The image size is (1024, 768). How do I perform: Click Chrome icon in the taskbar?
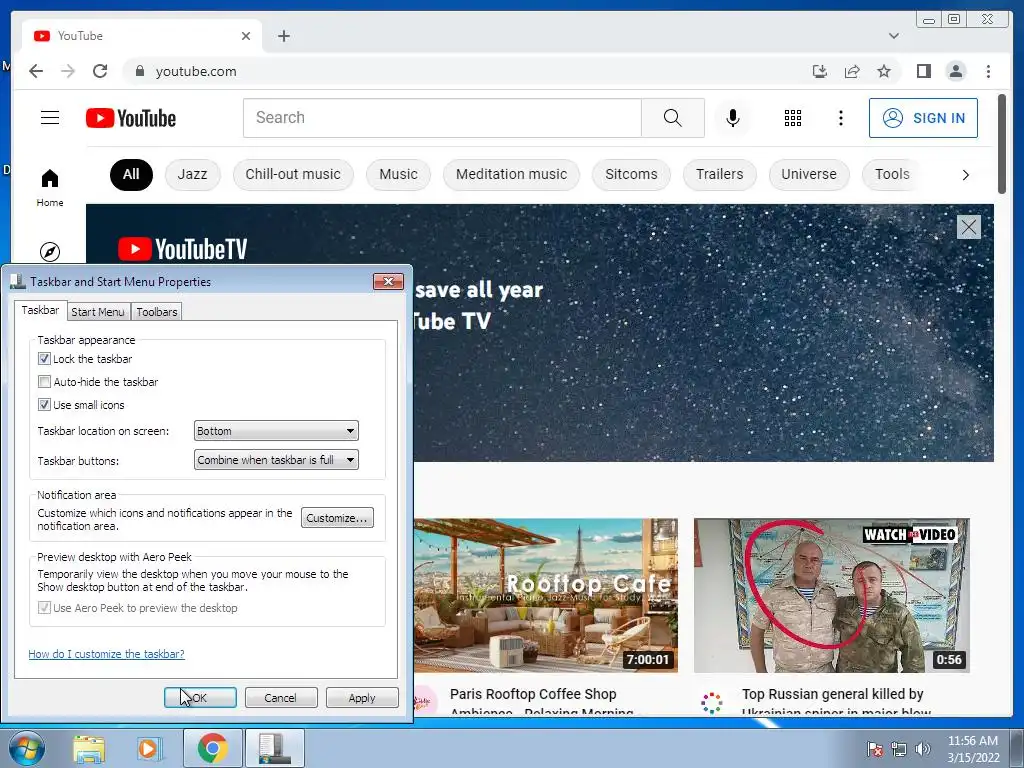212,748
